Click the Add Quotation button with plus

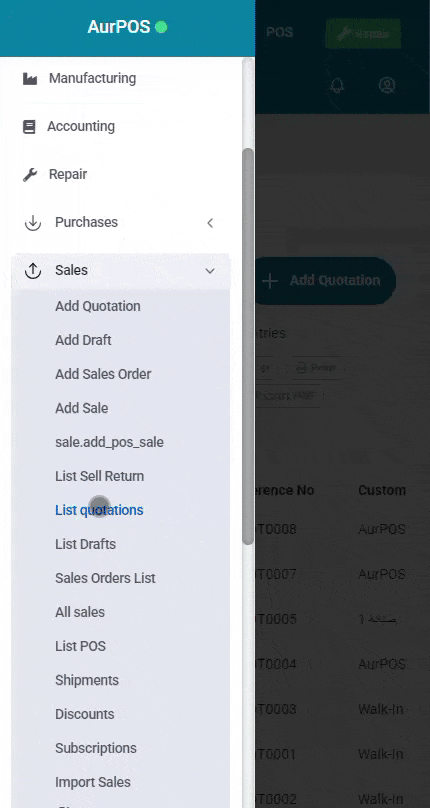point(324,280)
